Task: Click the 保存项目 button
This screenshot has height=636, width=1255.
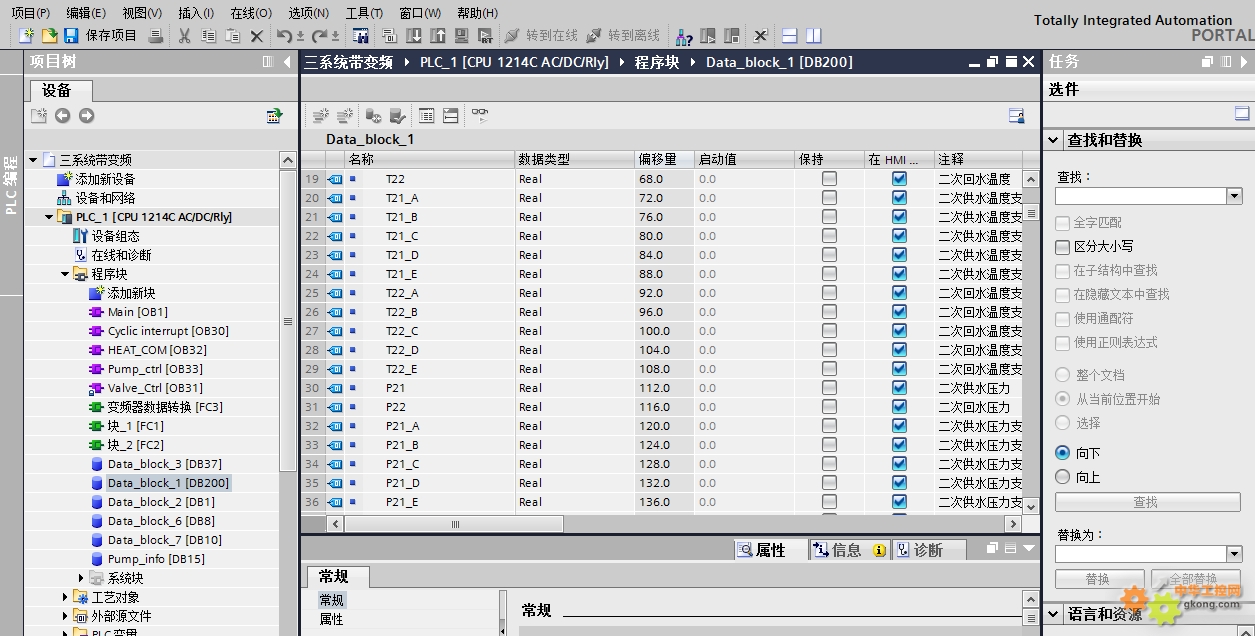Action: point(101,36)
